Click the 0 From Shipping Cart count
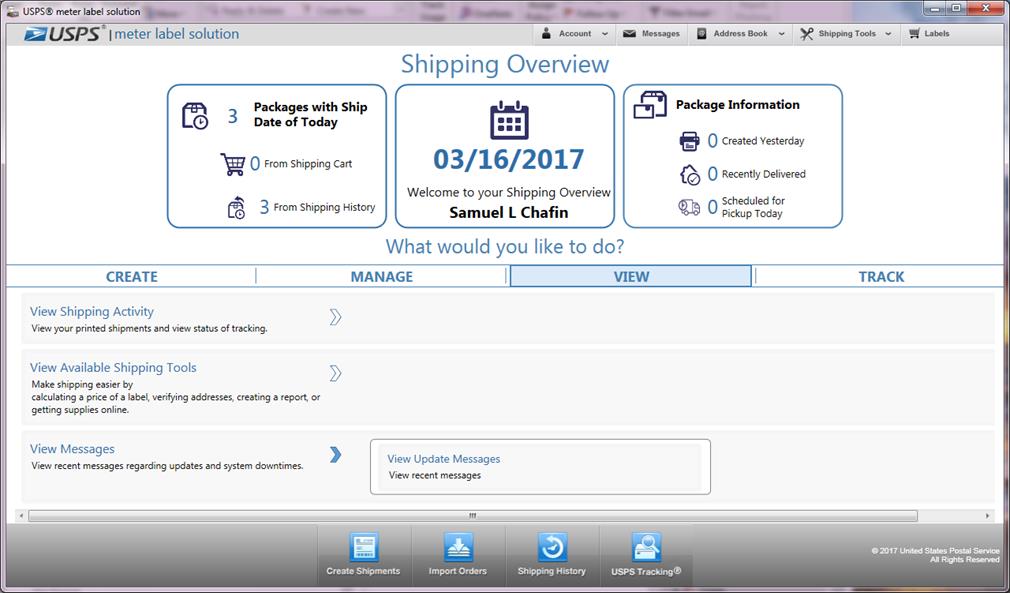The width and height of the screenshot is (1010, 593). click(255, 164)
